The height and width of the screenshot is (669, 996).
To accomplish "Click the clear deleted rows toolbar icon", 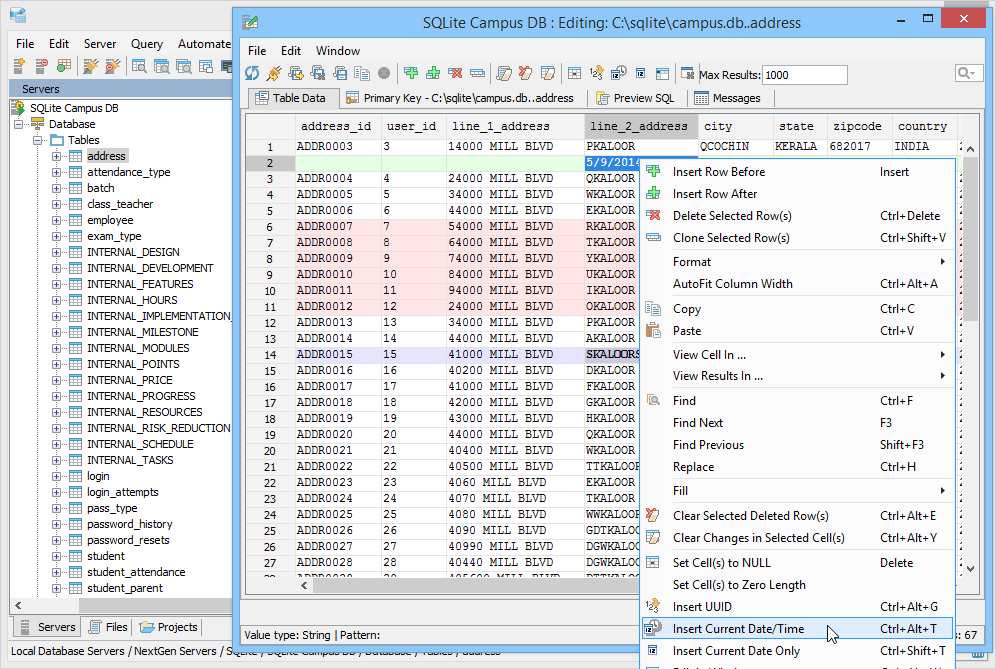I will pyautogui.click(x=525, y=74).
